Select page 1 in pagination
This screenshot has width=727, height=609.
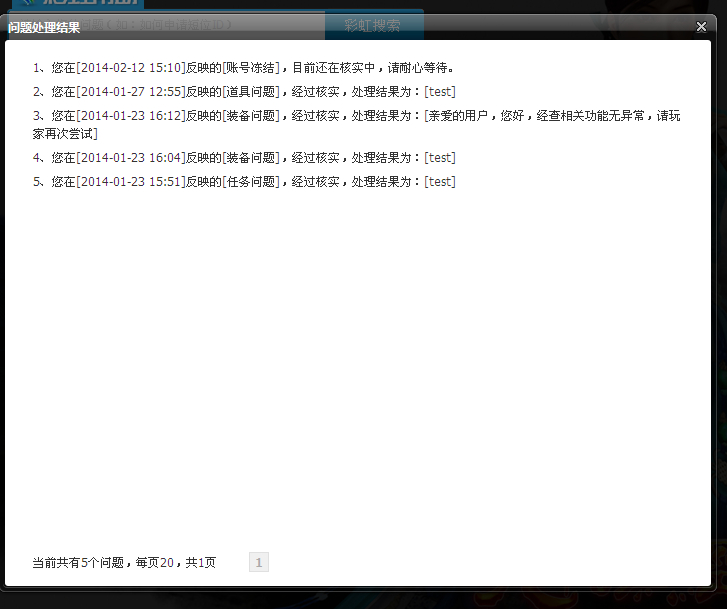(259, 562)
